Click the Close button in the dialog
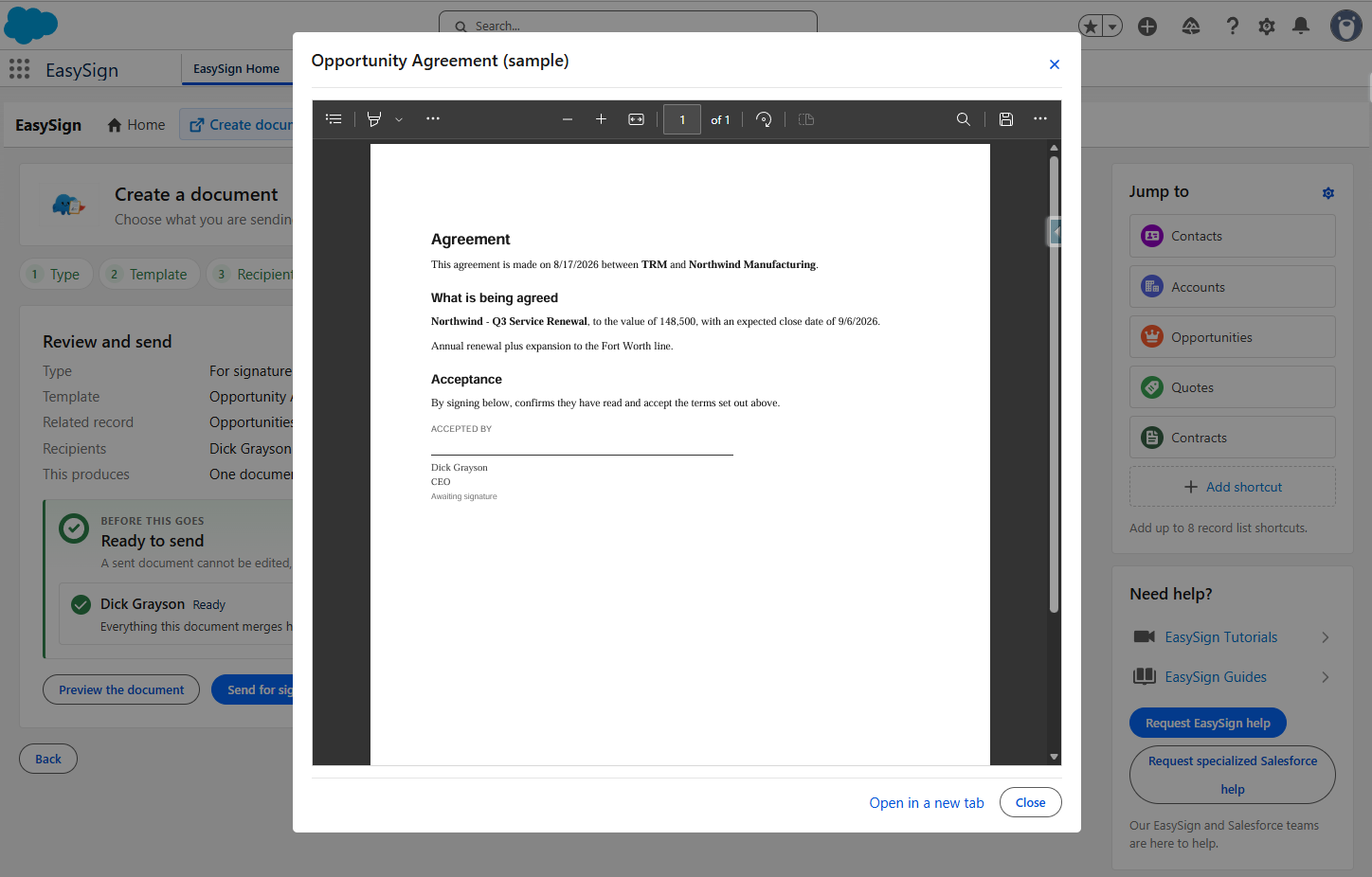Screen dimensions: 1372x877 [1031, 802]
